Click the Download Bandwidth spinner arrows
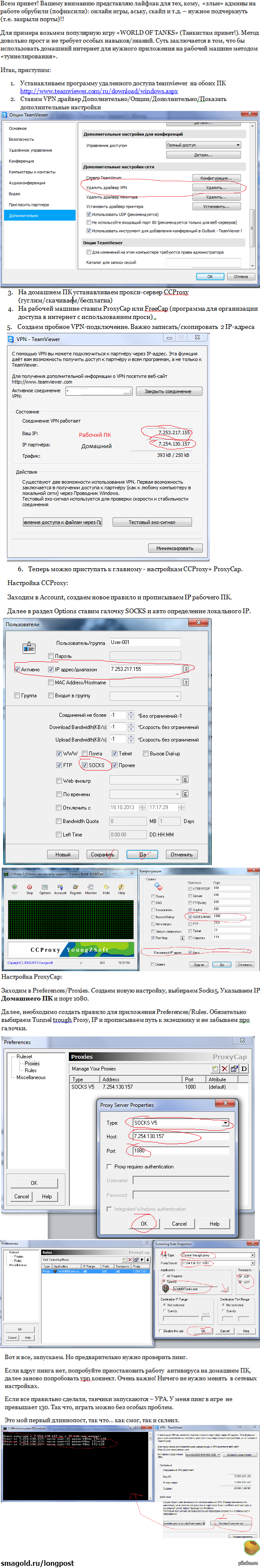Screen dimensions: 260x1568 point(131,727)
